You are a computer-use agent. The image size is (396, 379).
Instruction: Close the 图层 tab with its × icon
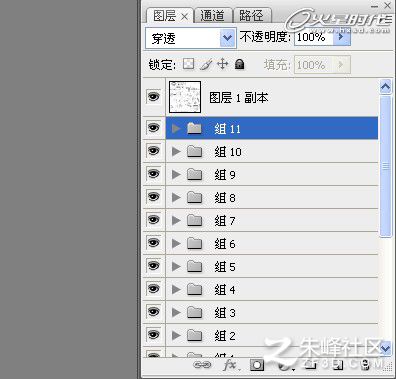click(x=184, y=17)
